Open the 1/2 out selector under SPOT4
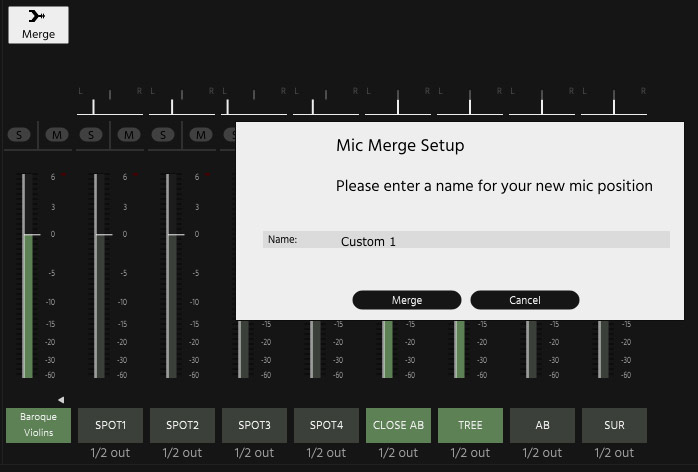This screenshot has height=472, width=698. coord(326,453)
